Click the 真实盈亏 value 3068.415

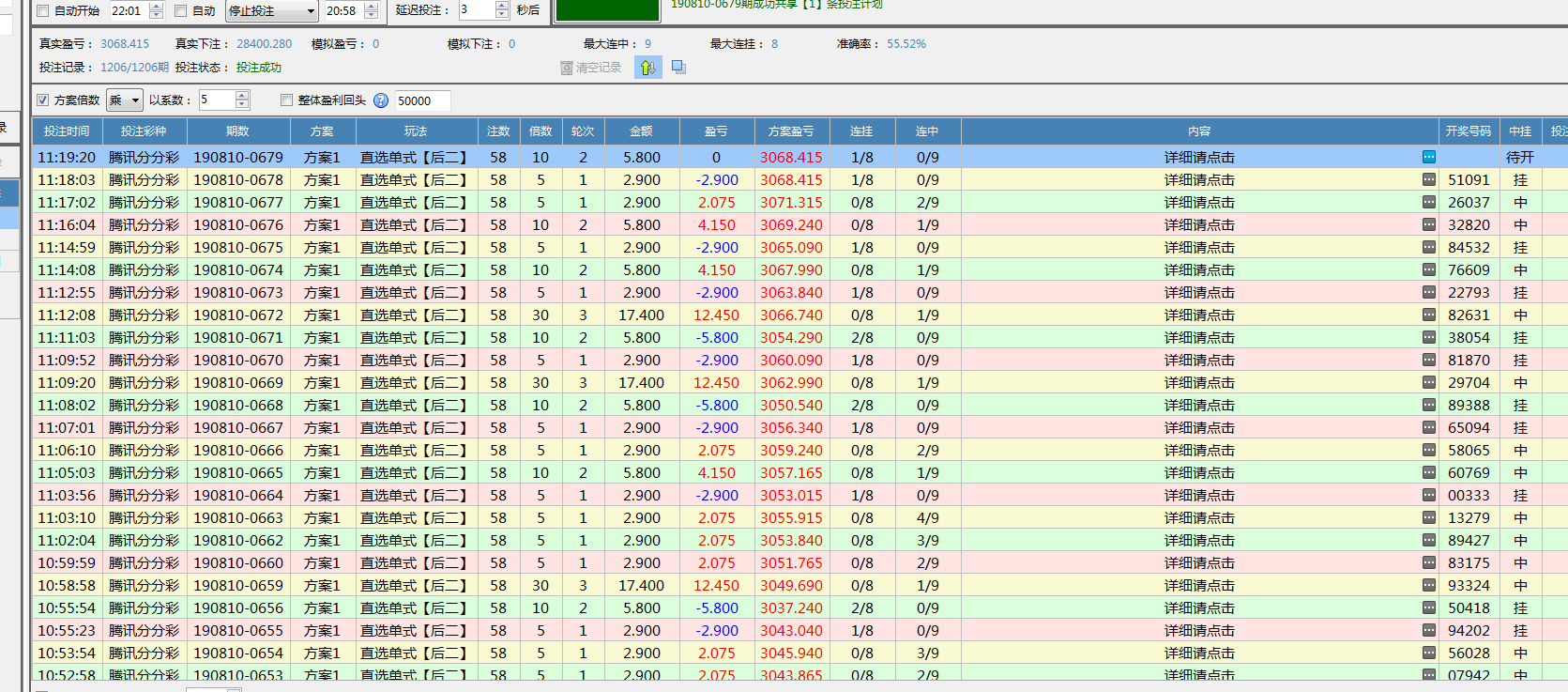point(125,44)
